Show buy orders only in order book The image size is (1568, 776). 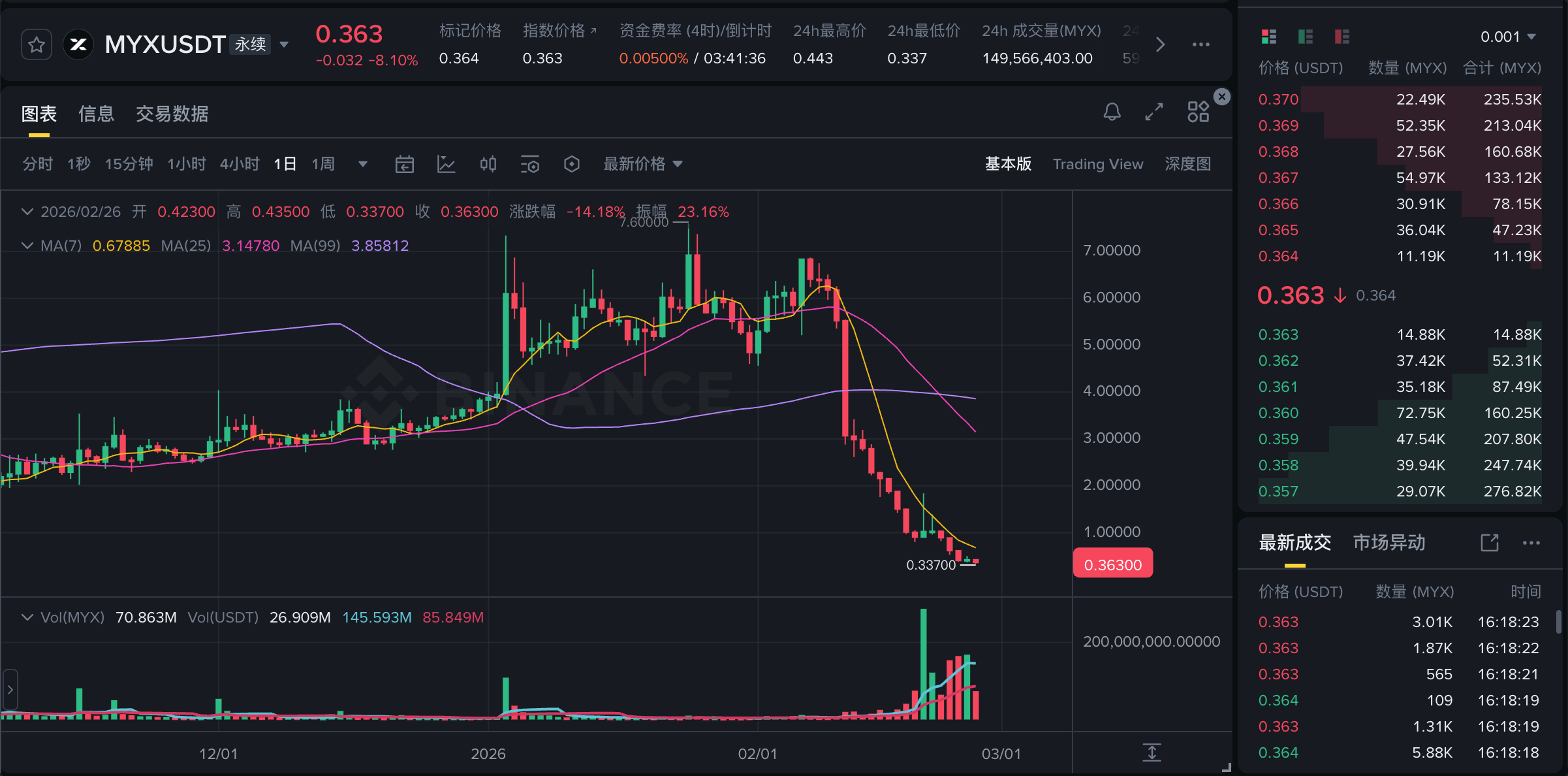click(1306, 37)
